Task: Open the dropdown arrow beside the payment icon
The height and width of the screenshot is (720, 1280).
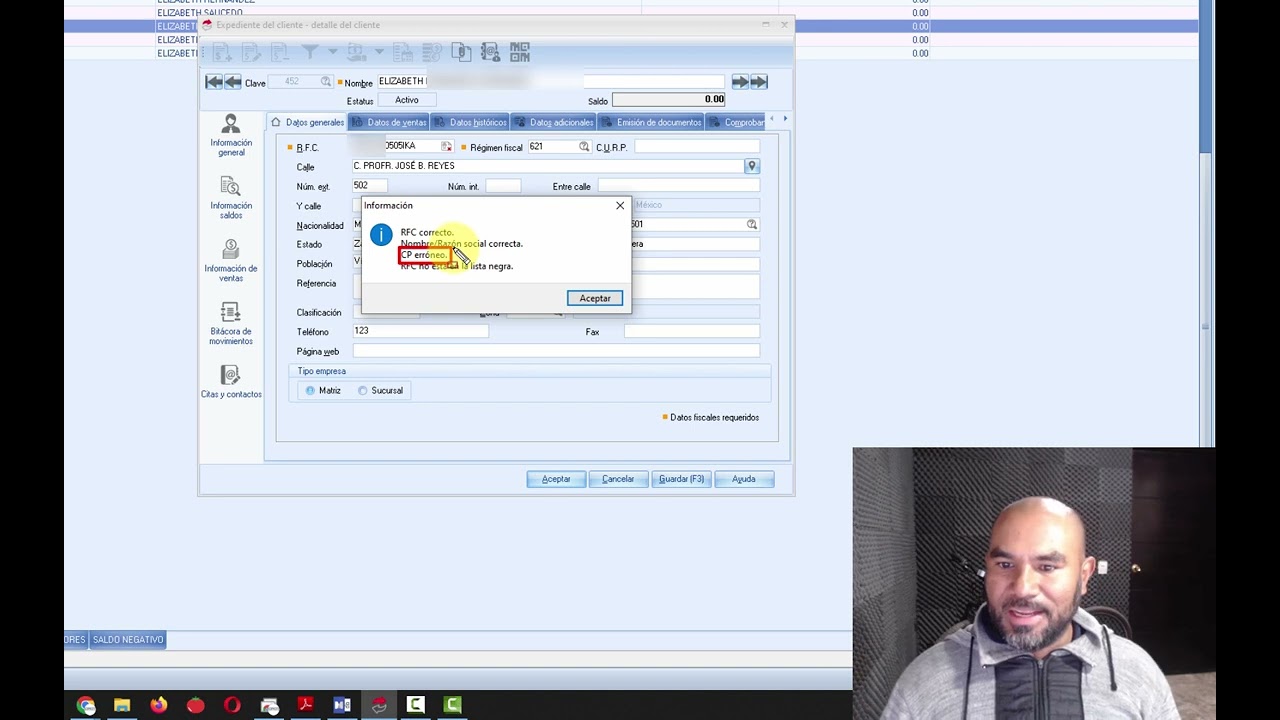Action: [x=379, y=52]
